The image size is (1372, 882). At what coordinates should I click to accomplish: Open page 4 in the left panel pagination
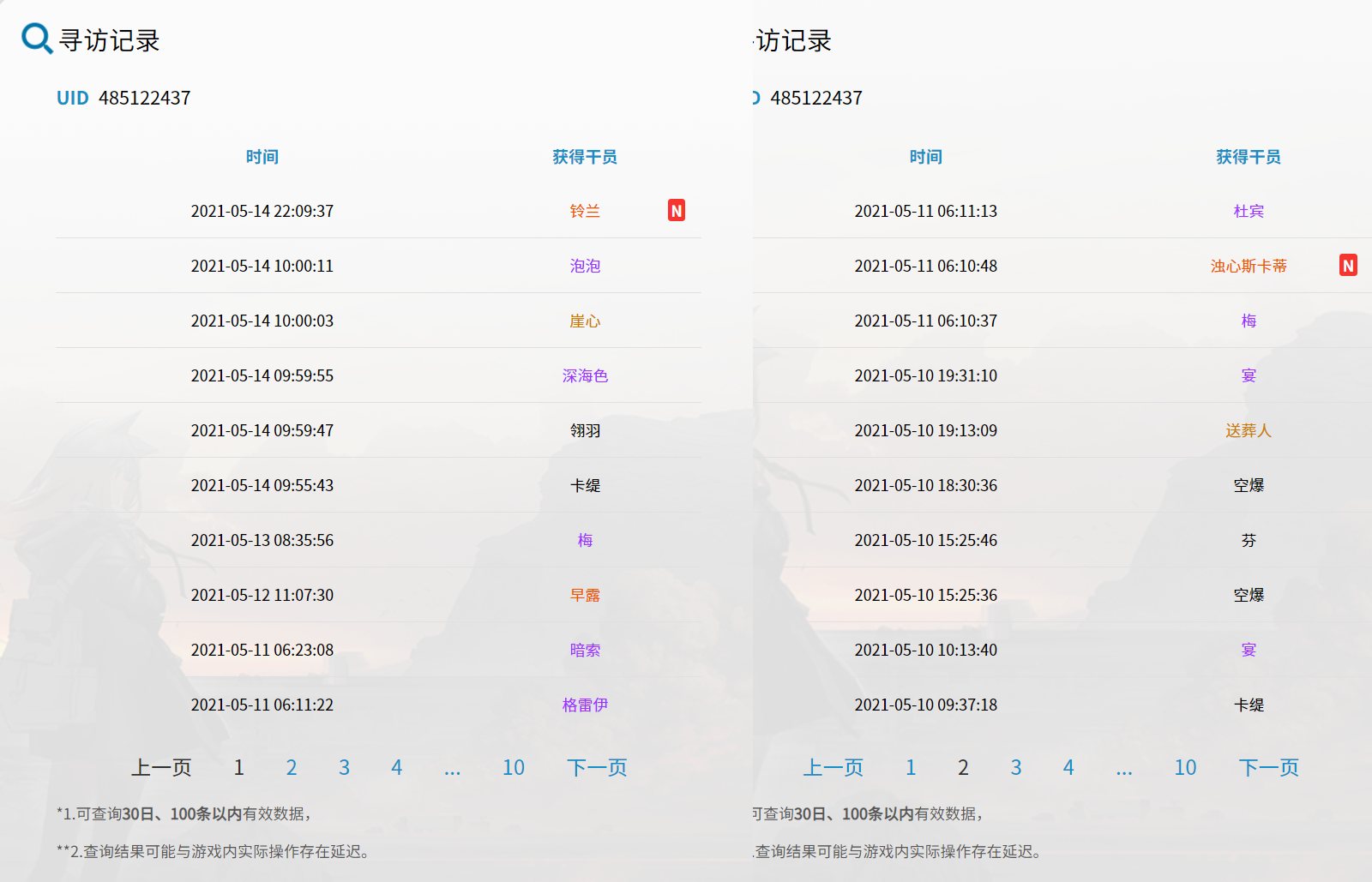pyautogui.click(x=396, y=767)
